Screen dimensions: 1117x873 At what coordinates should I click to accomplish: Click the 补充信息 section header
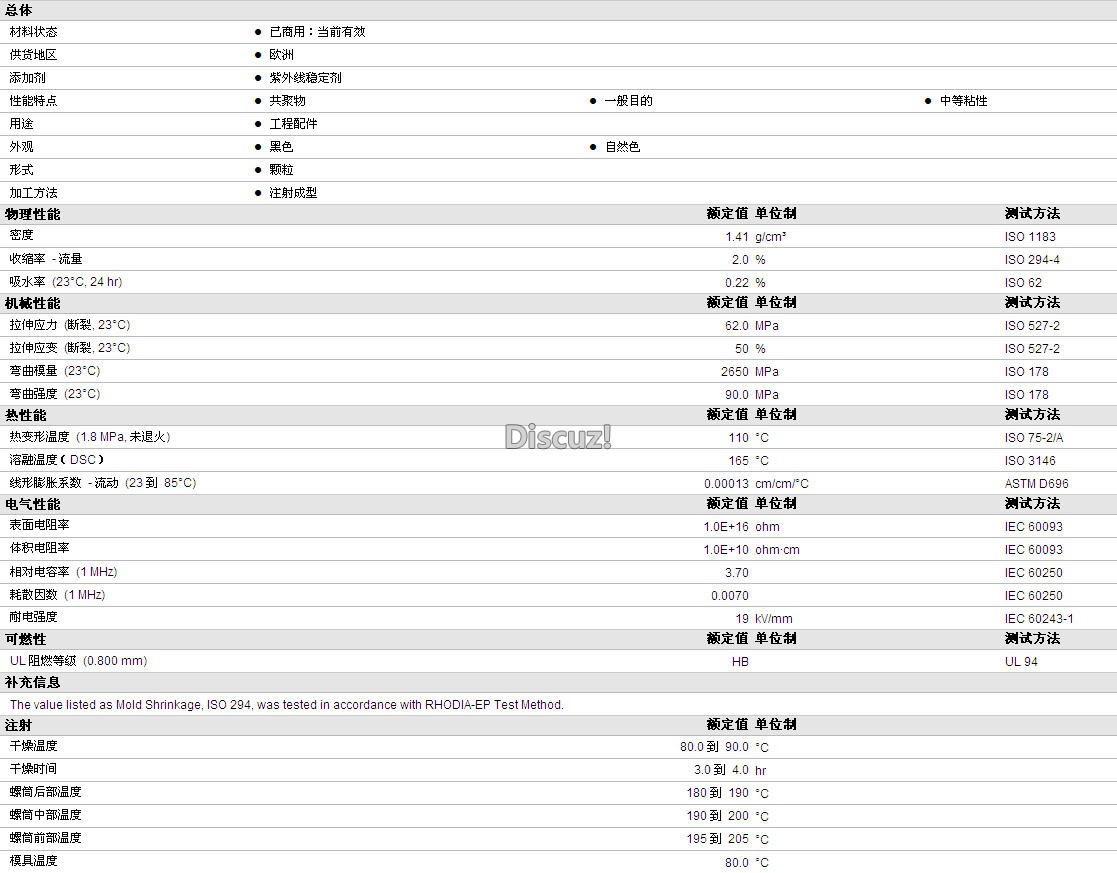click(33, 683)
